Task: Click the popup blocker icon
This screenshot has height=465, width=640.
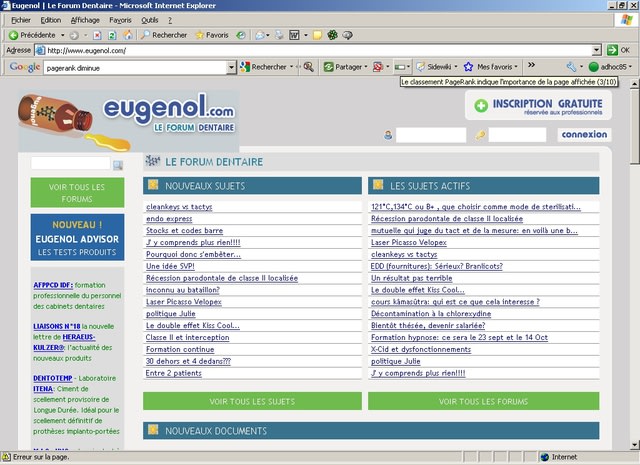Action: pyautogui.click(x=378, y=67)
